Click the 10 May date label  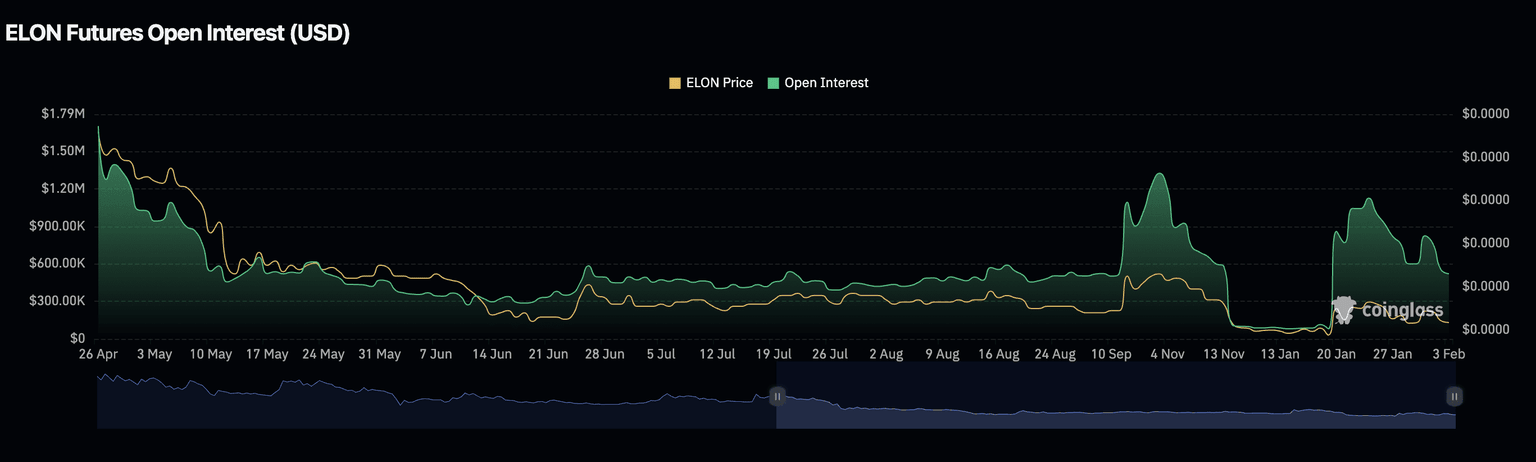pyautogui.click(x=211, y=354)
